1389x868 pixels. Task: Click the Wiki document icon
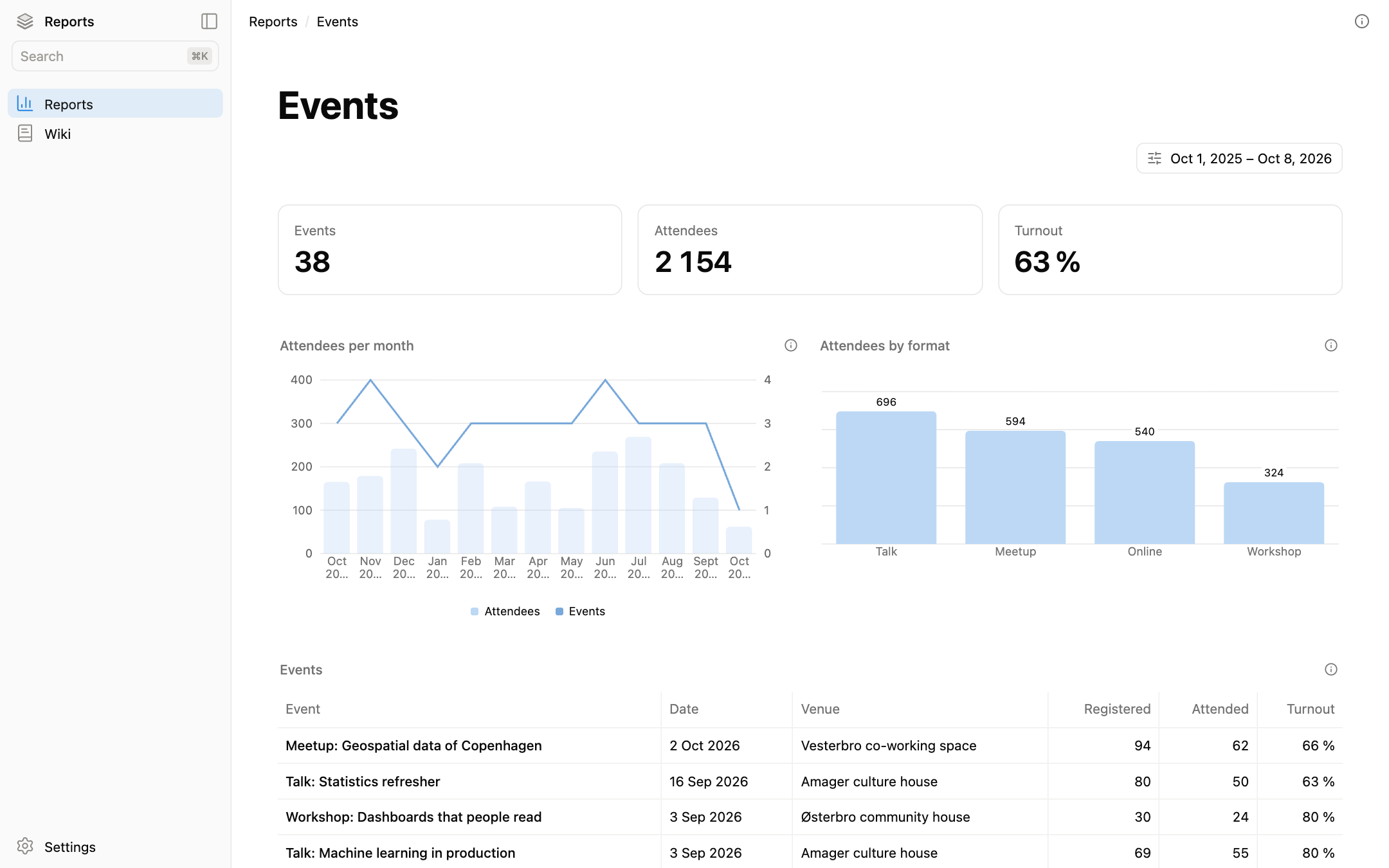[25, 133]
